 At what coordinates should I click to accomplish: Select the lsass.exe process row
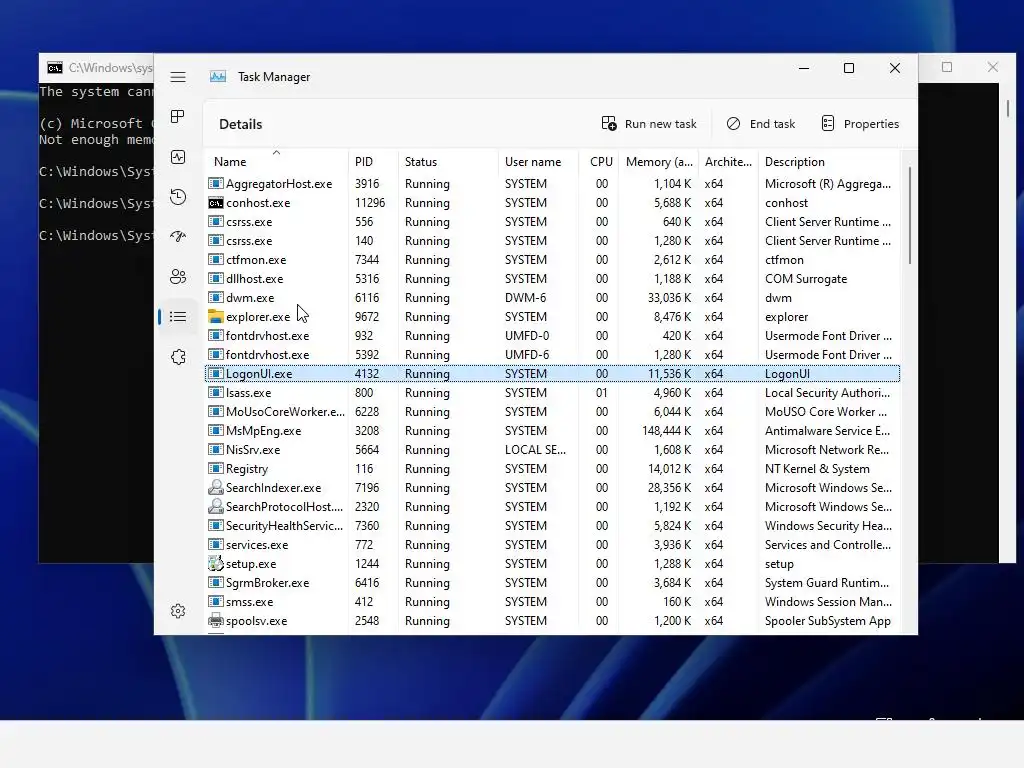click(552, 392)
